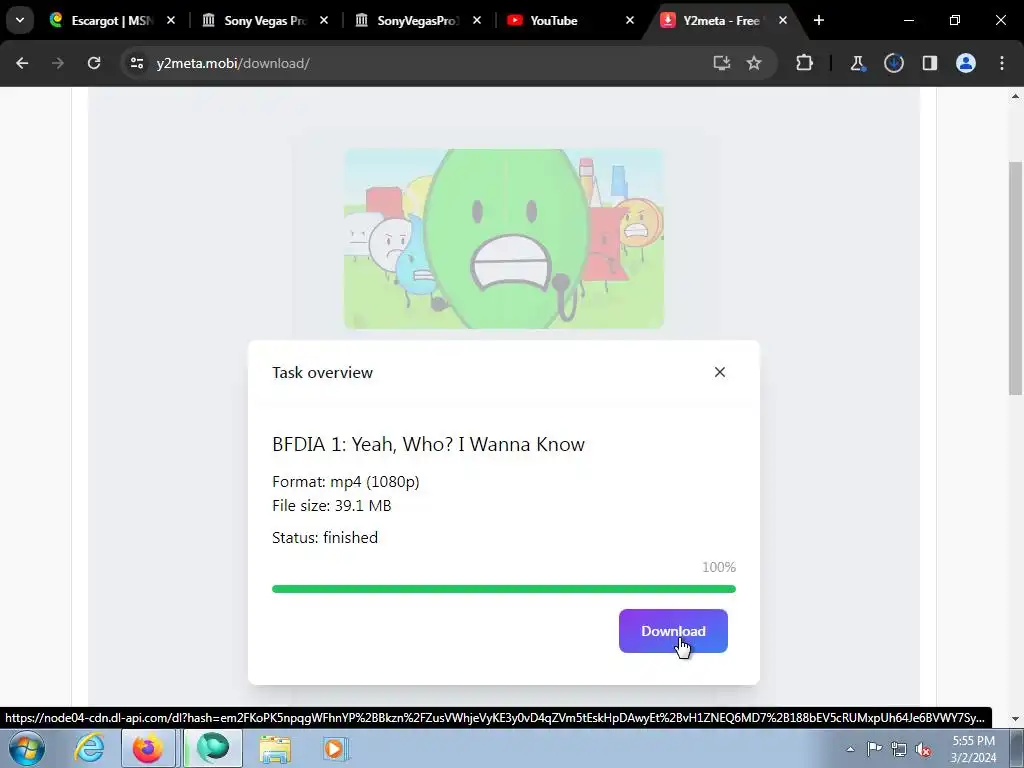The height and width of the screenshot is (768, 1024).
Task: Open Chrome Labs flask icon
Action: tap(857, 63)
